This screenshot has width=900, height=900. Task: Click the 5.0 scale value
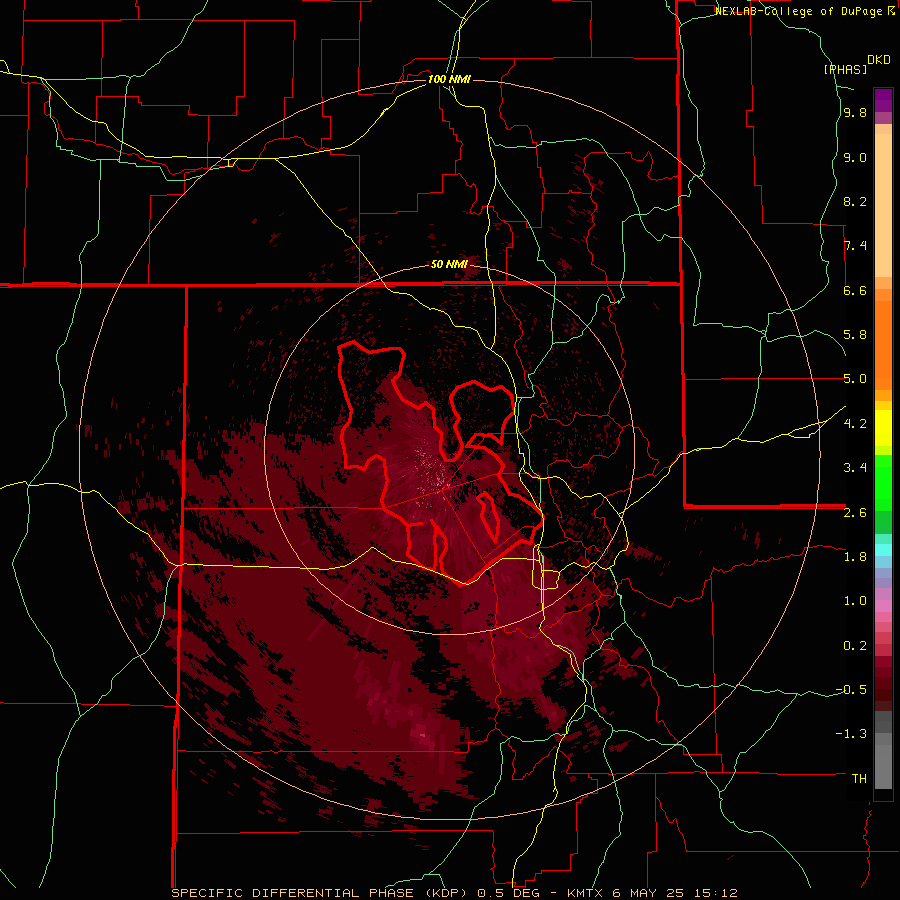coord(855,379)
